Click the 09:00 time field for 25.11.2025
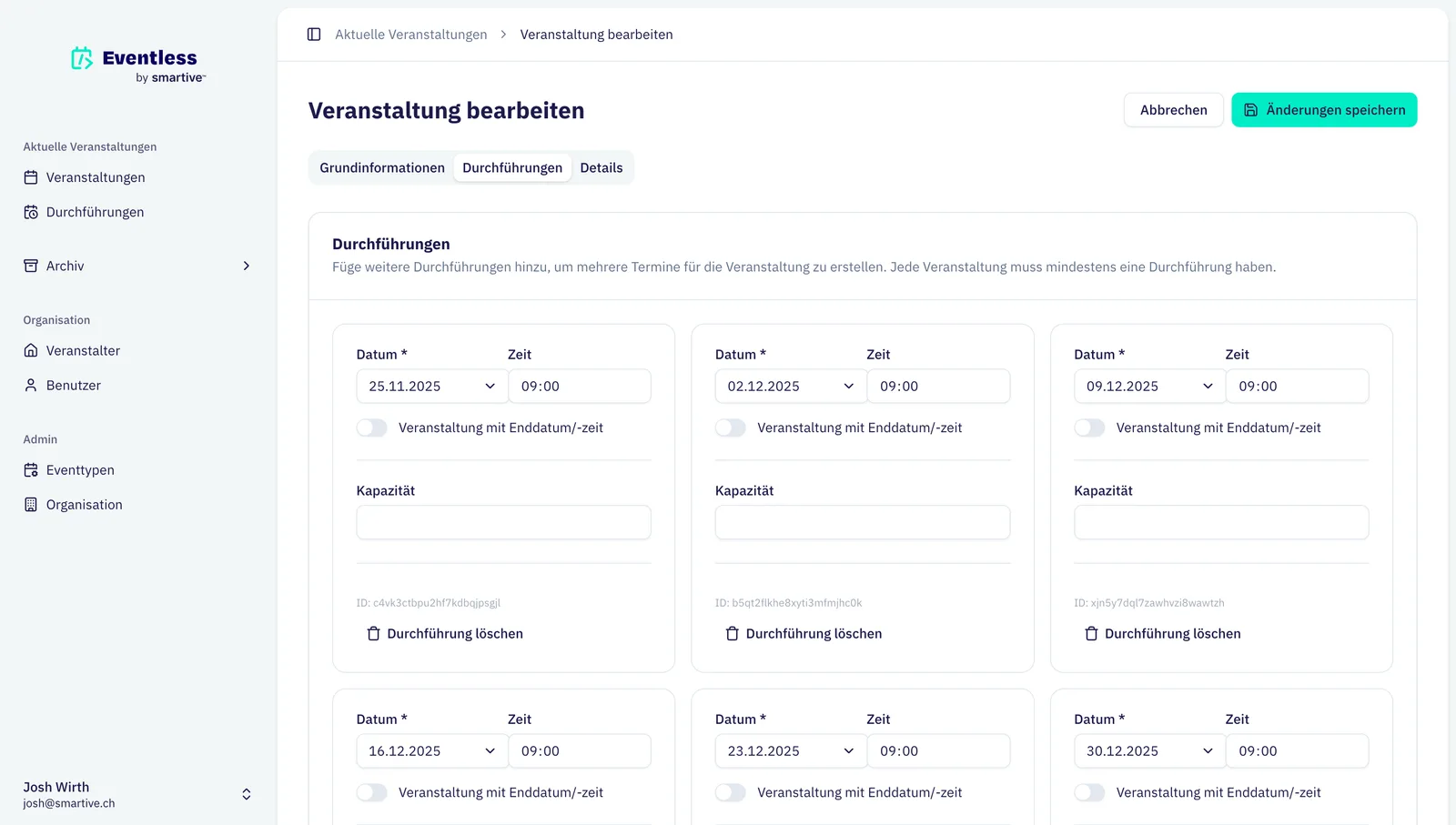This screenshot has height=825, width=1456. pos(580,387)
